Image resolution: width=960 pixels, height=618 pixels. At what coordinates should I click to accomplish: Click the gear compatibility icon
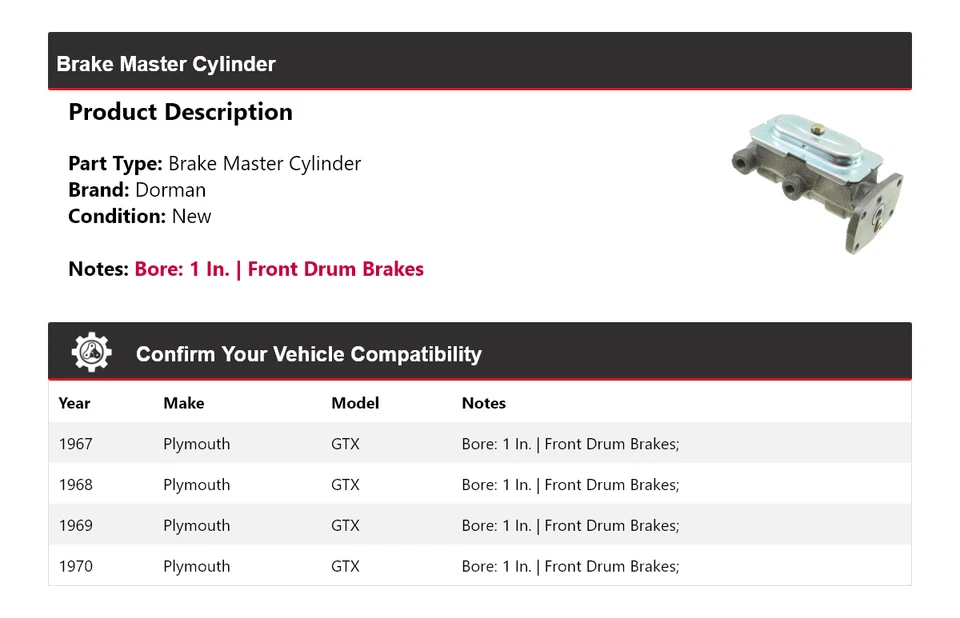(x=91, y=353)
